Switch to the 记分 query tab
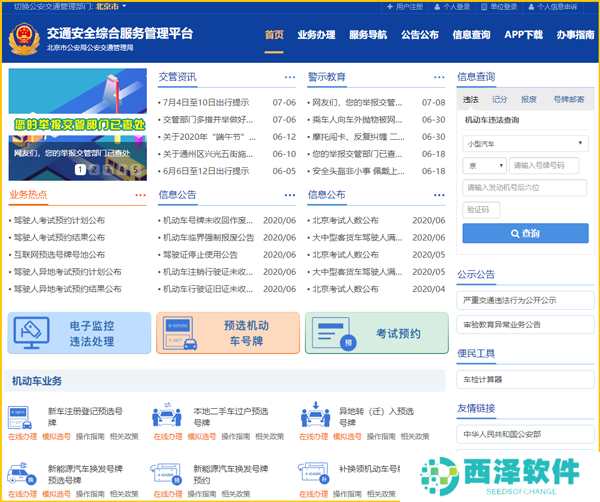The width and height of the screenshot is (600, 502). point(499,99)
